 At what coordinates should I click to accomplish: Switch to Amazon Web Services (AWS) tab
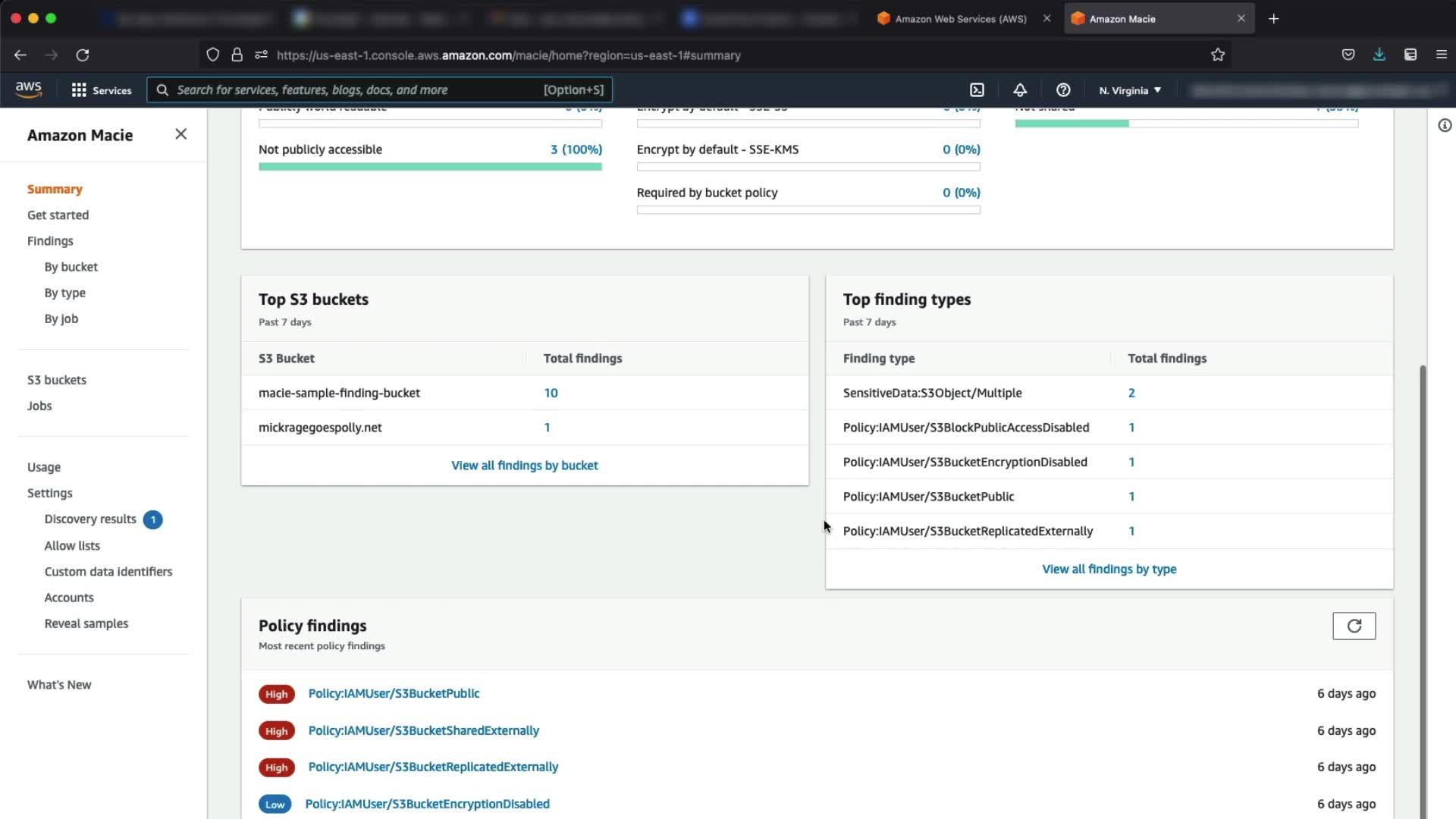960,19
